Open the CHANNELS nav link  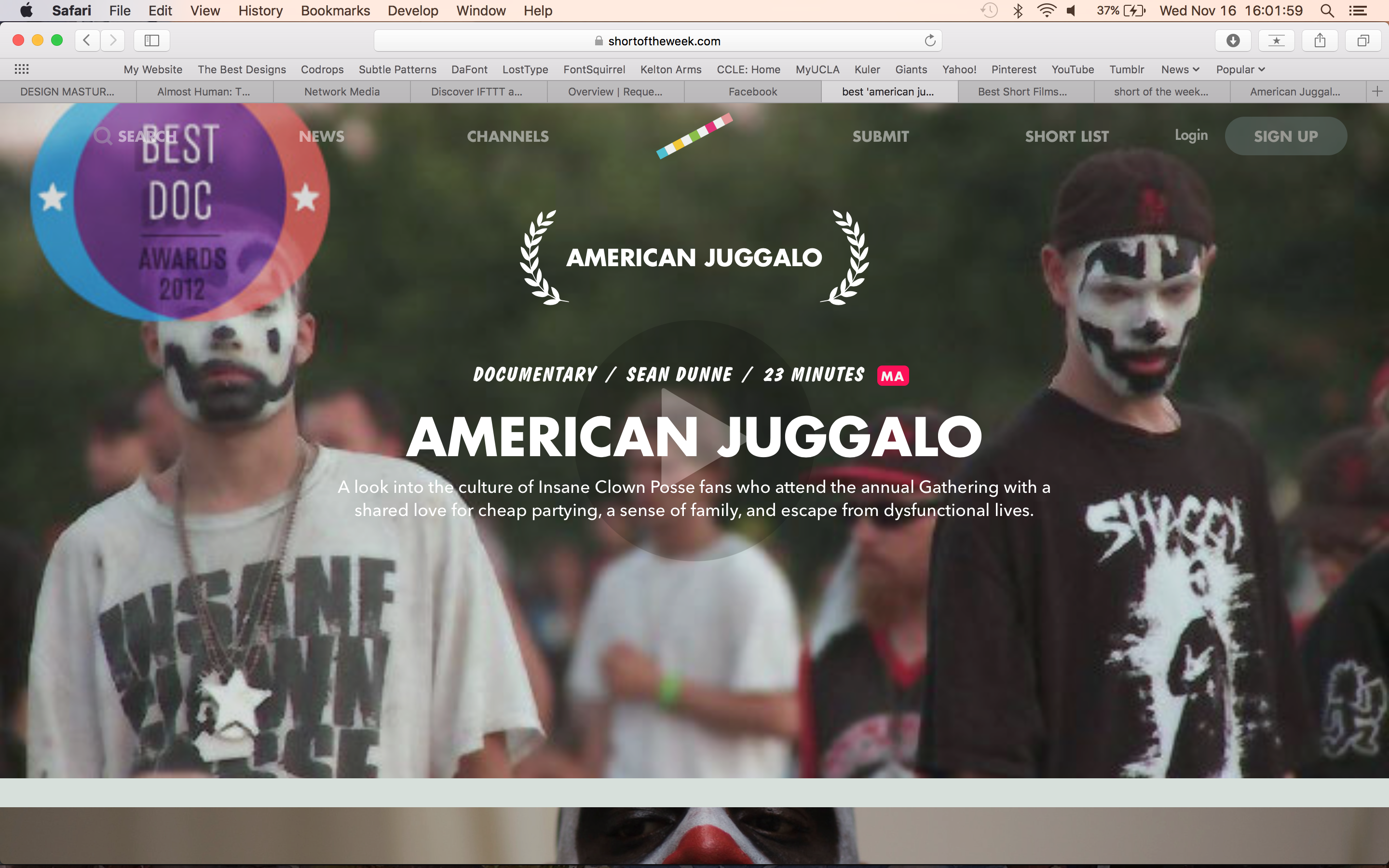(507, 136)
